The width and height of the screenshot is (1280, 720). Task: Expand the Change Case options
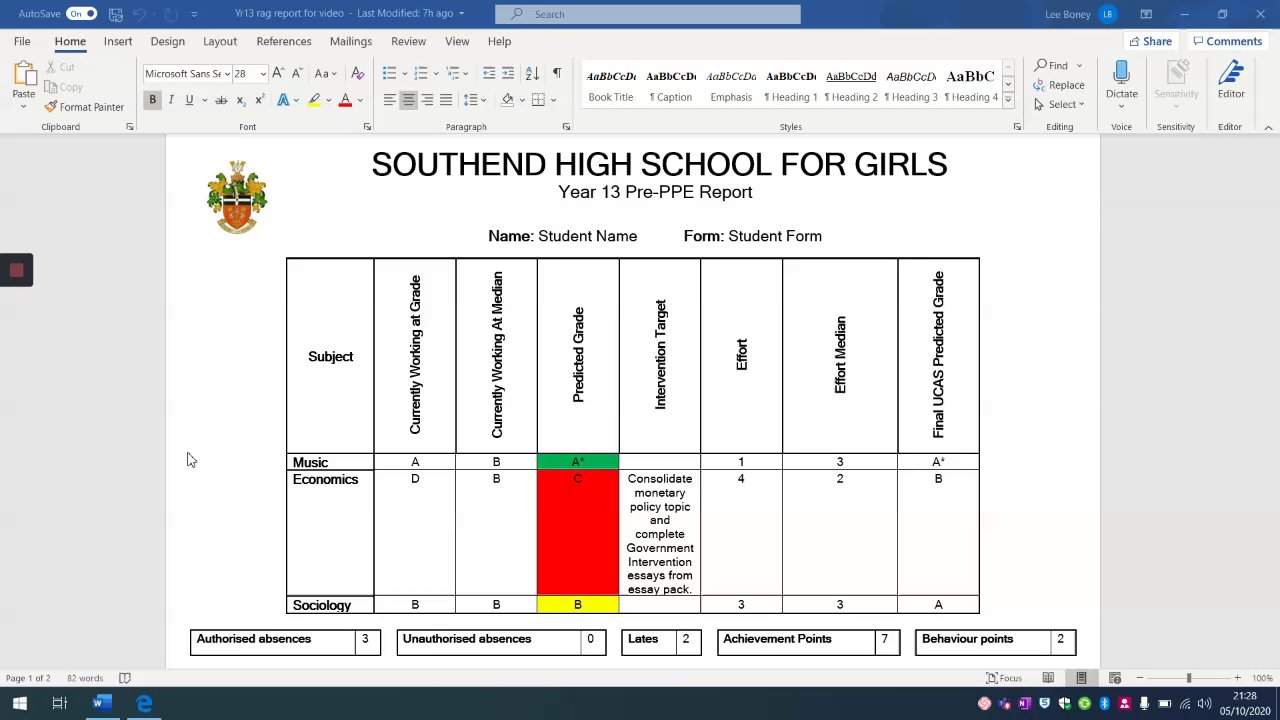324,73
